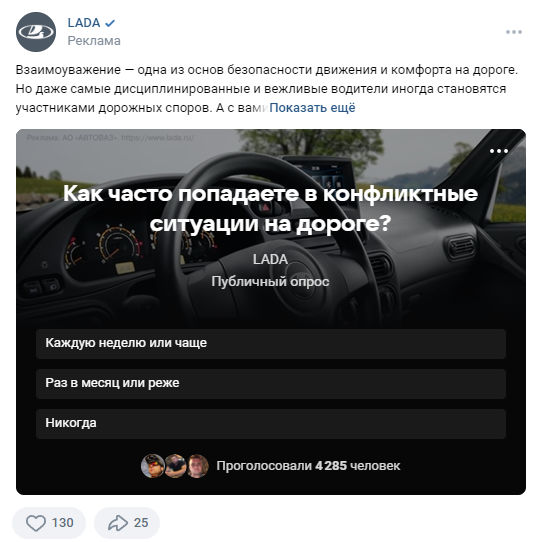Screen dimensions: 541x542
Task: Open the first voter avatar with sunglasses
Action: pos(152,466)
